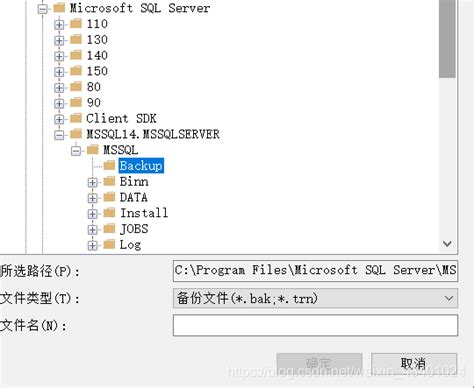Collapse the MSSQL14.MSSQLSERVER tree node

click(59, 135)
